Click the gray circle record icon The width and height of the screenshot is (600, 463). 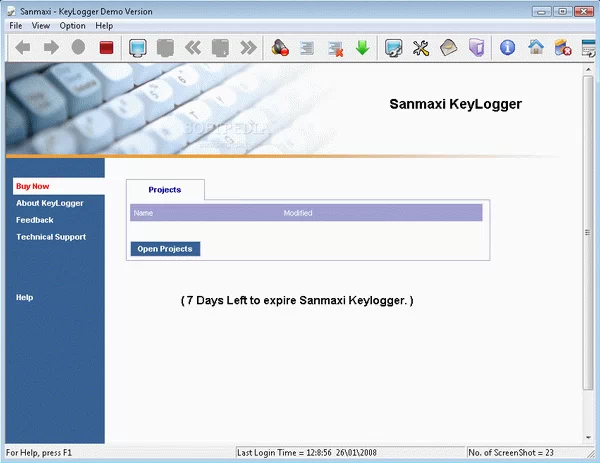coord(78,47)
